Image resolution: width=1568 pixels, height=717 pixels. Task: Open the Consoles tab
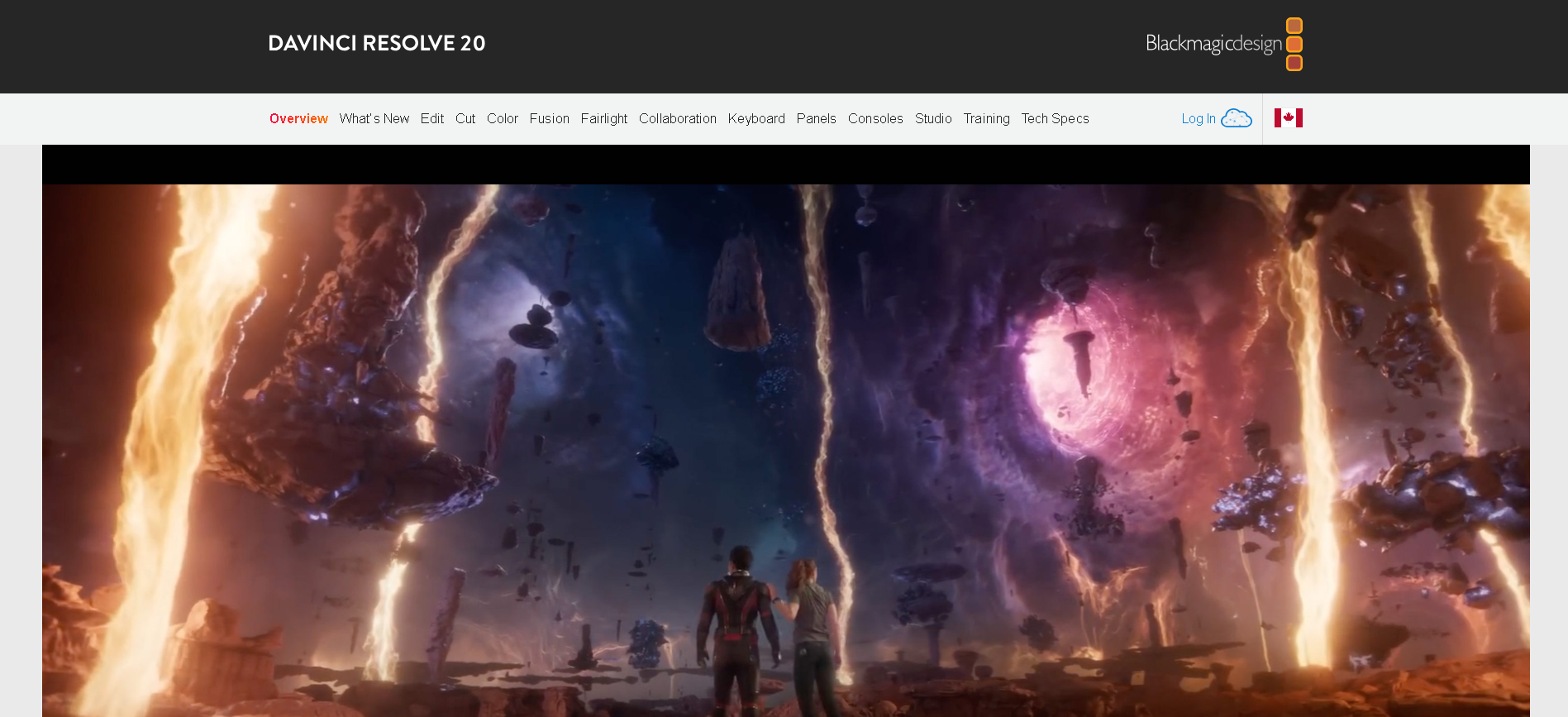point(875,119)
